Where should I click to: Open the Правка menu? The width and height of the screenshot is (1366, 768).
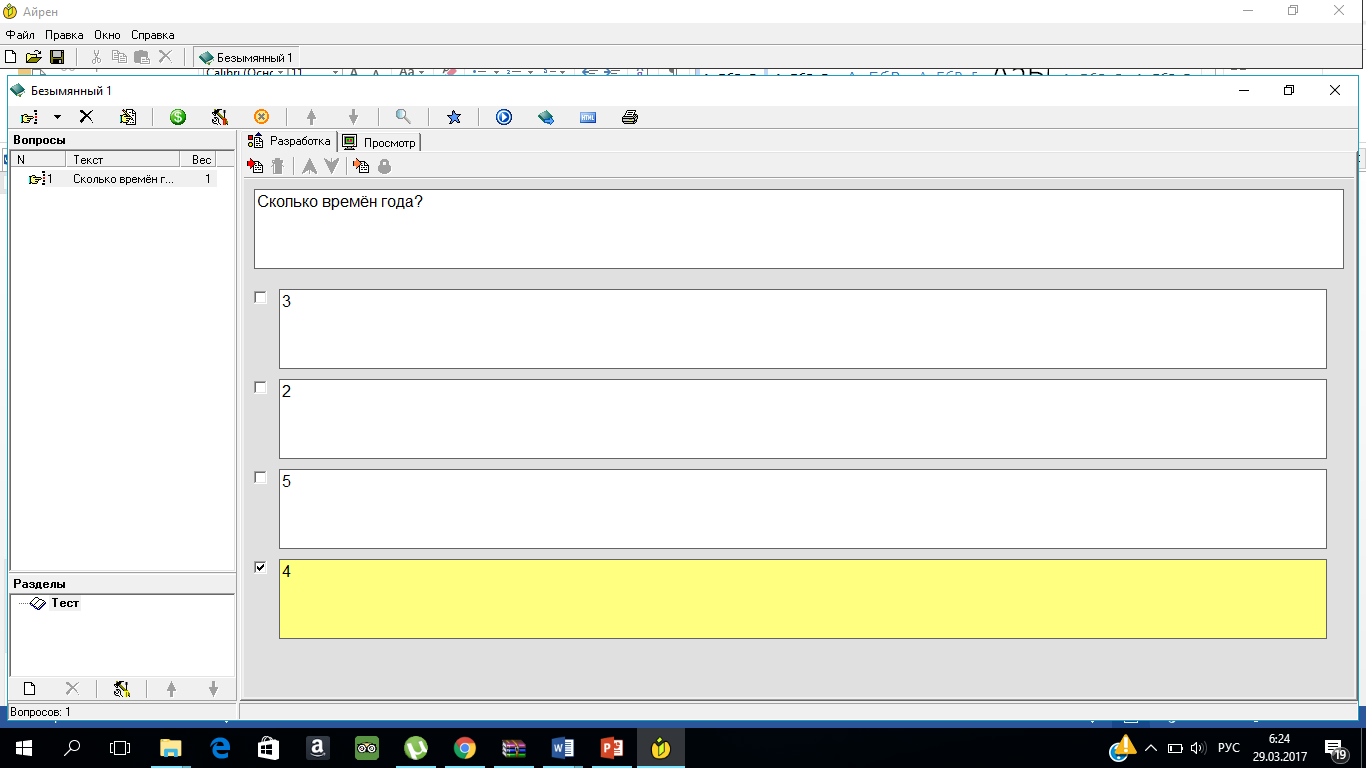[x=64, y=35]
